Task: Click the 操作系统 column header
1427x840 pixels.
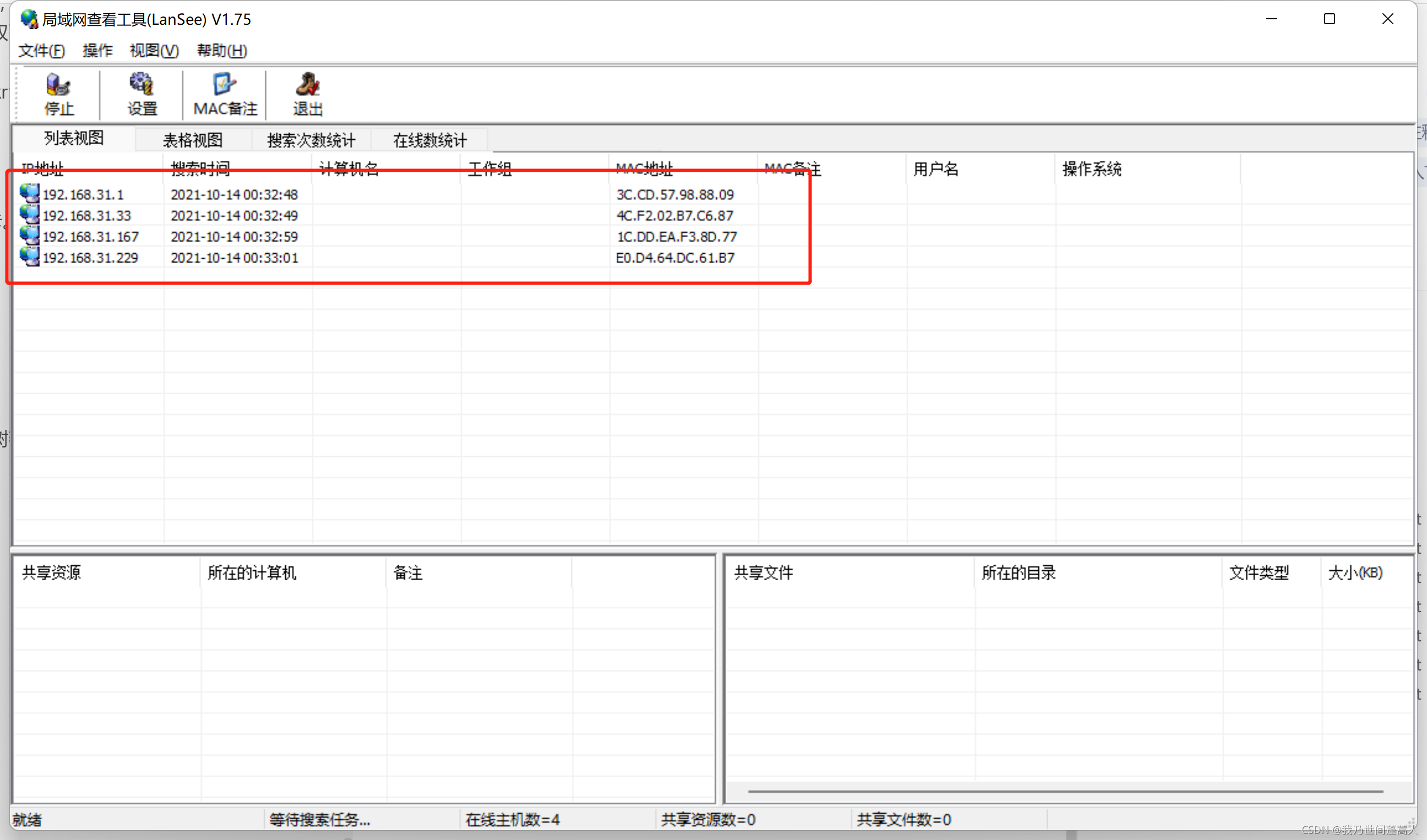Action: [1148, 168]
